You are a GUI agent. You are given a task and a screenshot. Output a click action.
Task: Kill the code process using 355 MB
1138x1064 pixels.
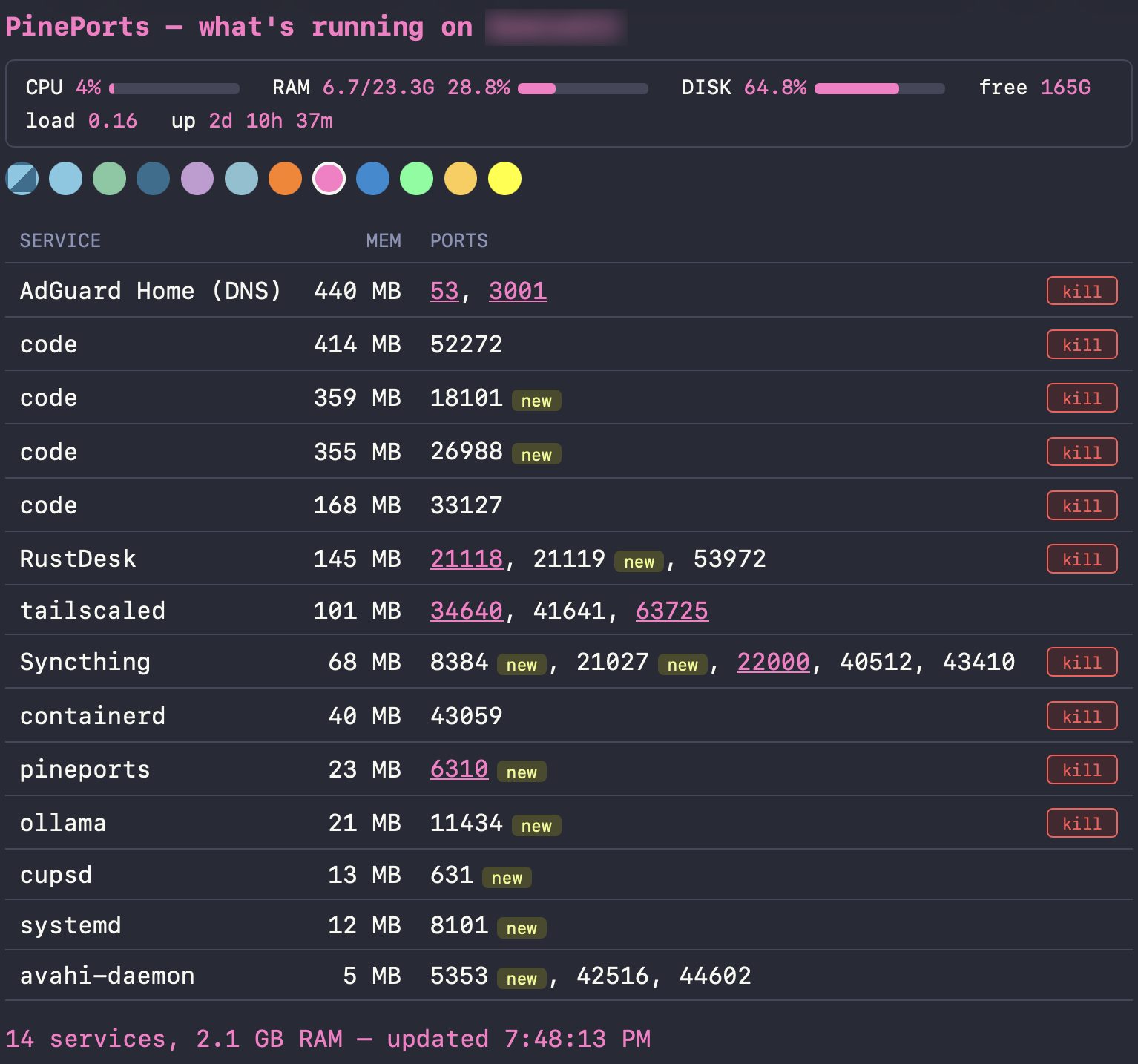click(1082, 452)
